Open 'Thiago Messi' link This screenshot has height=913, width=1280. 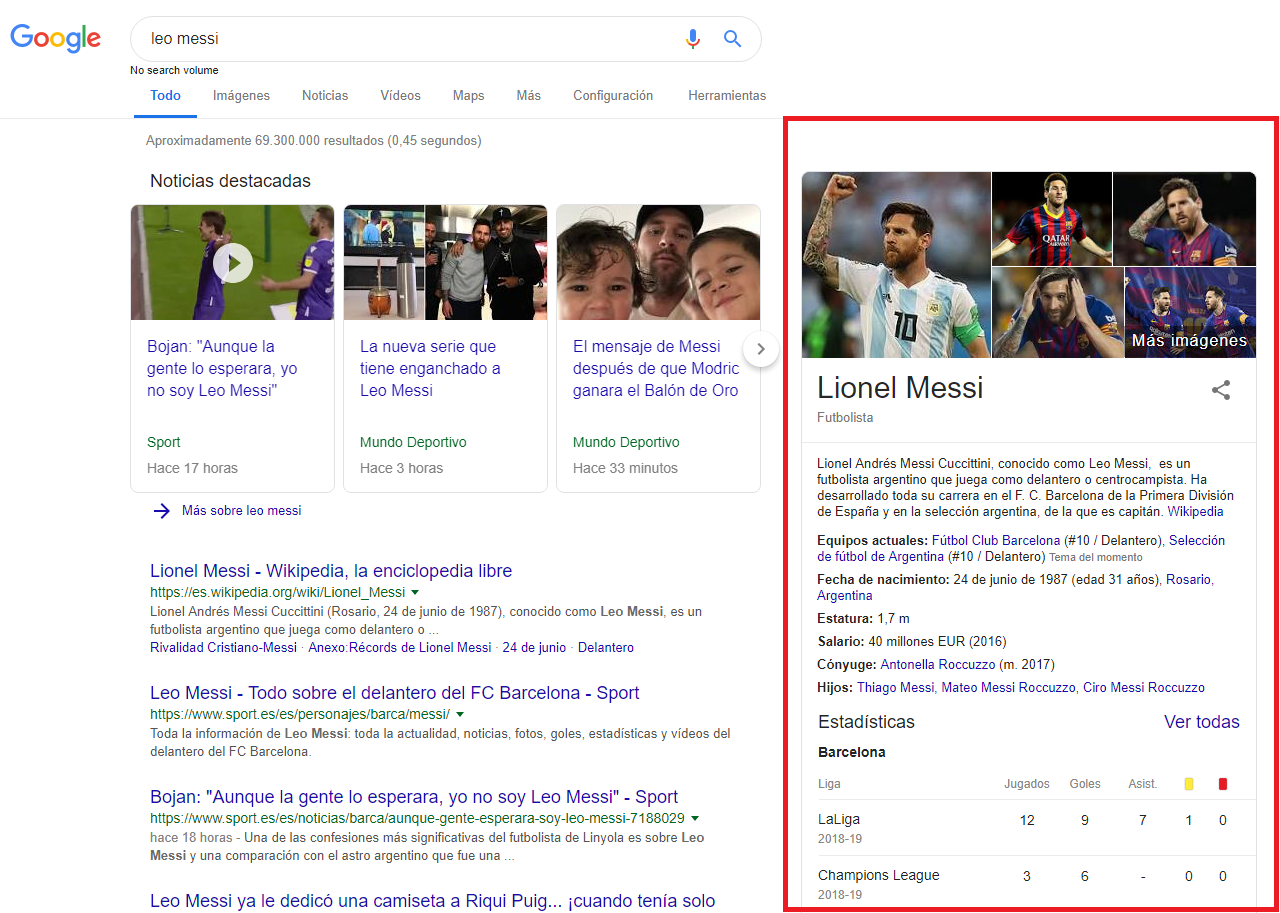pos(897,687)
